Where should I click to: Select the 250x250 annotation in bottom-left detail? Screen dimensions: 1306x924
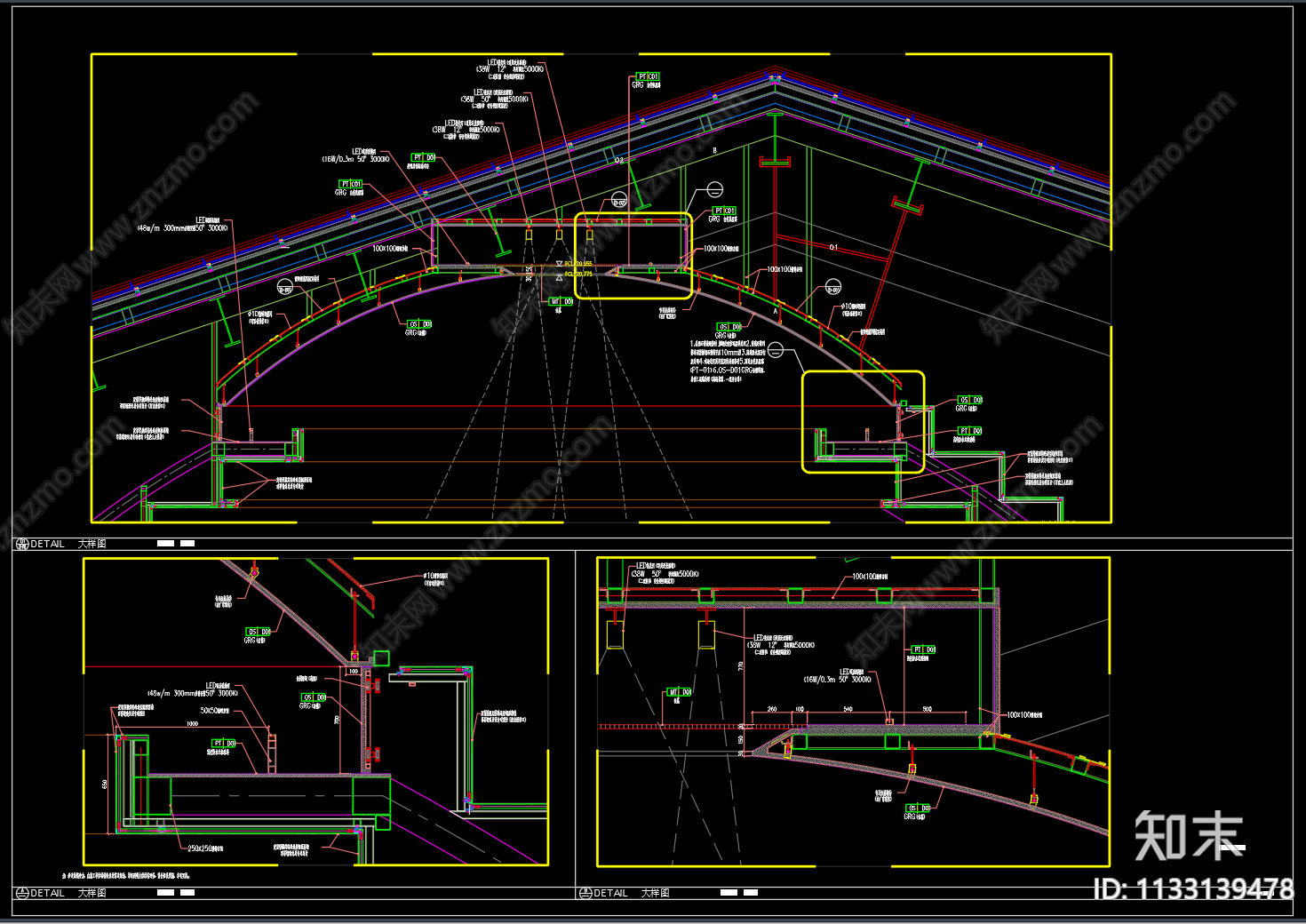pos(205,848)
